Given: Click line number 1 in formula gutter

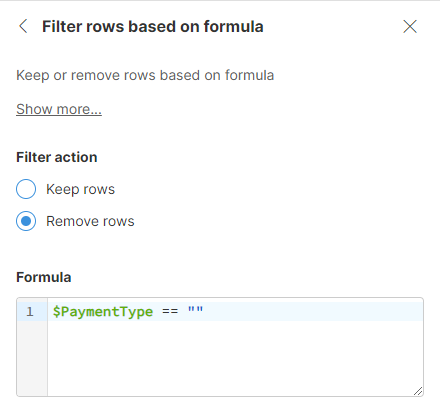Looking at the screenshot, I should (30, 312).
